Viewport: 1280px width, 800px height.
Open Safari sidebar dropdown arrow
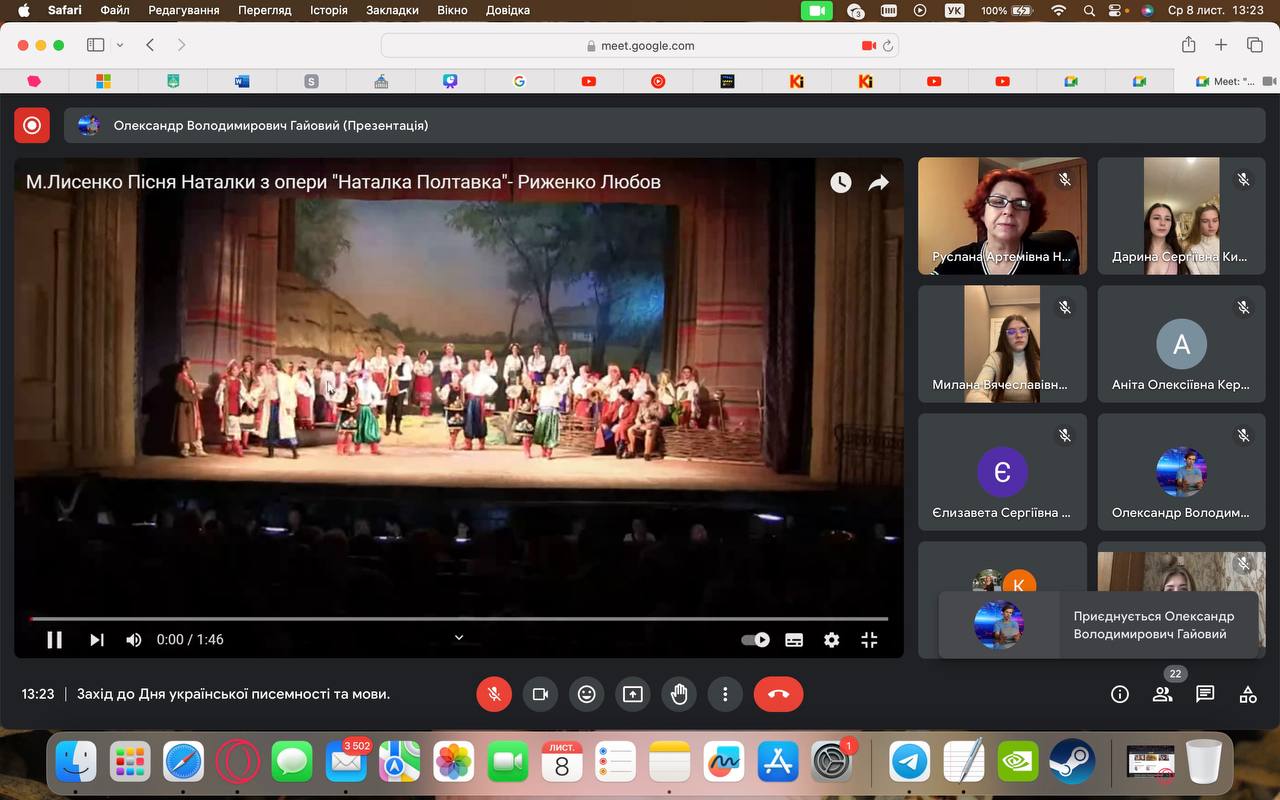[x=120, y=45]
